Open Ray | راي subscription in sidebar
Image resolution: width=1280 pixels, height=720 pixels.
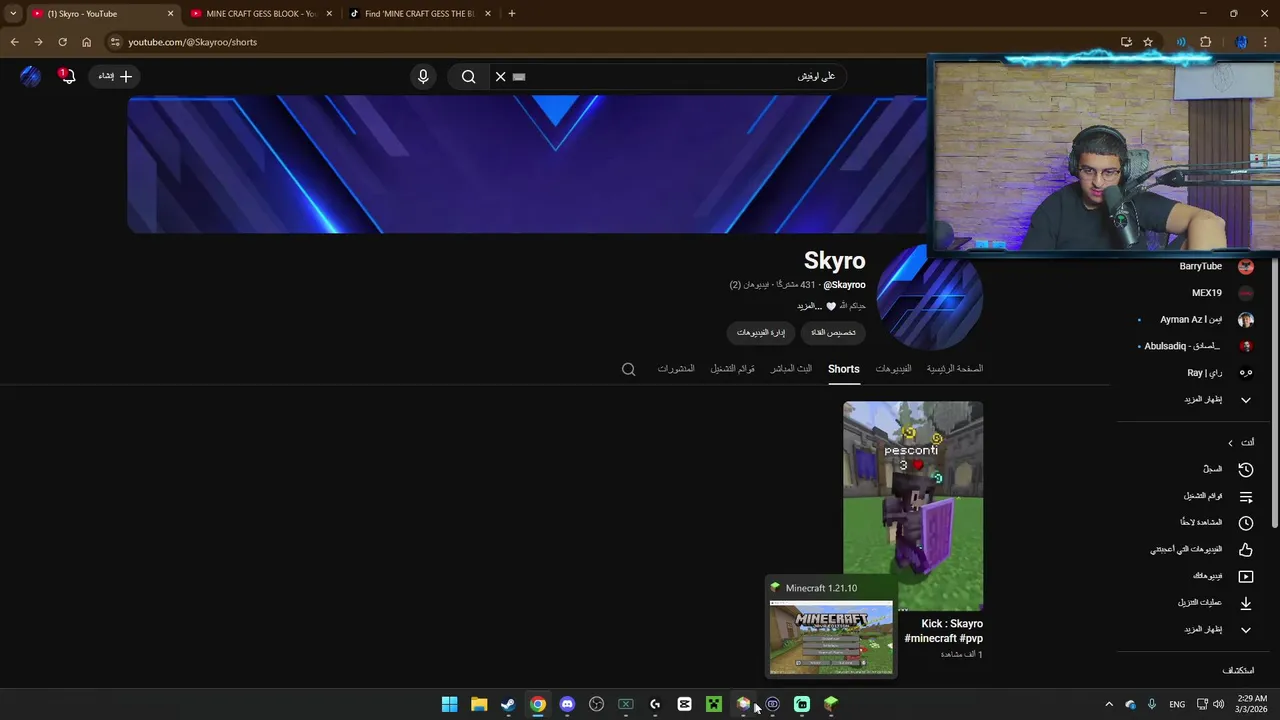pos(1204,373)
